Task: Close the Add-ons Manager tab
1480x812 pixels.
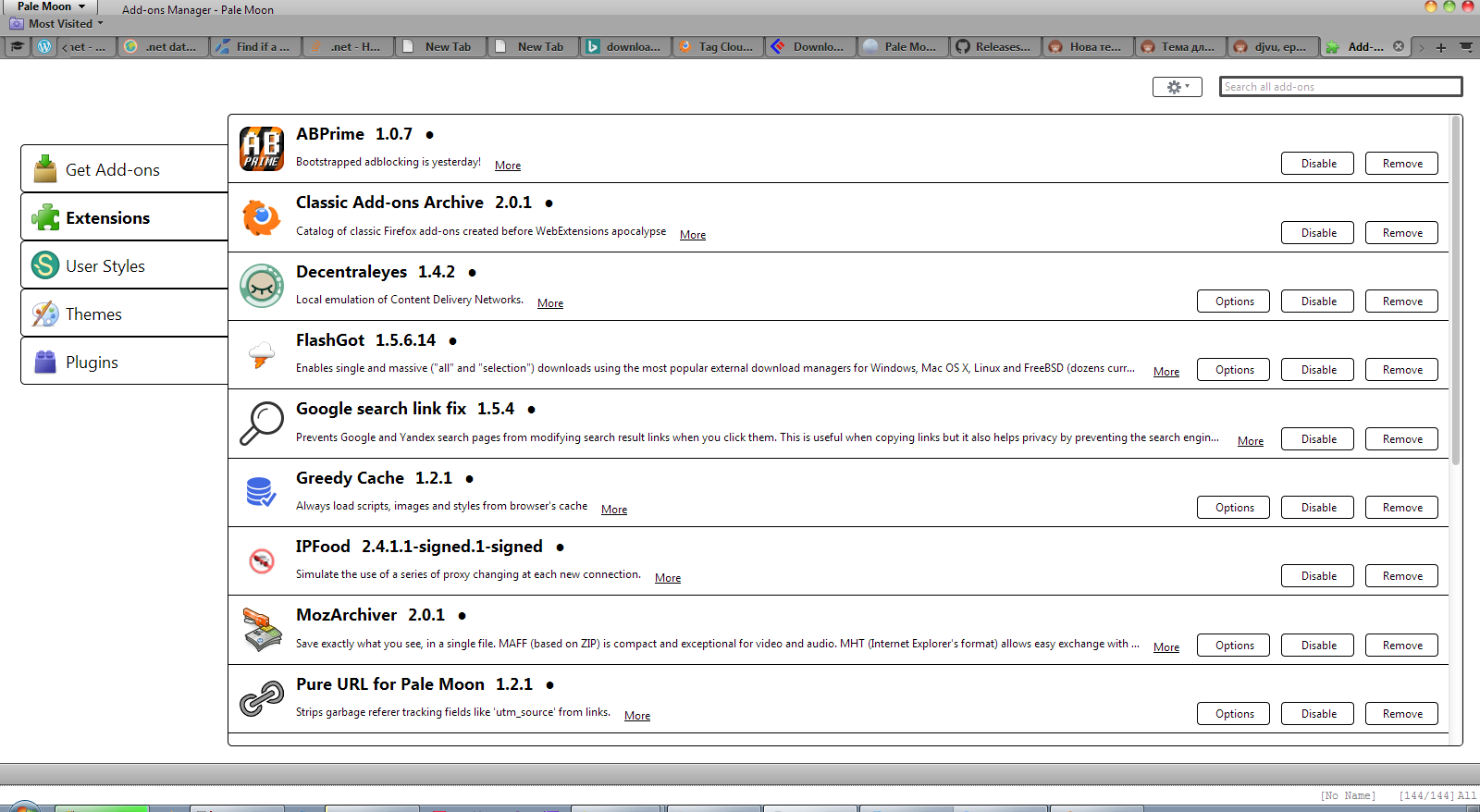Action: [x=1399, y=46]
